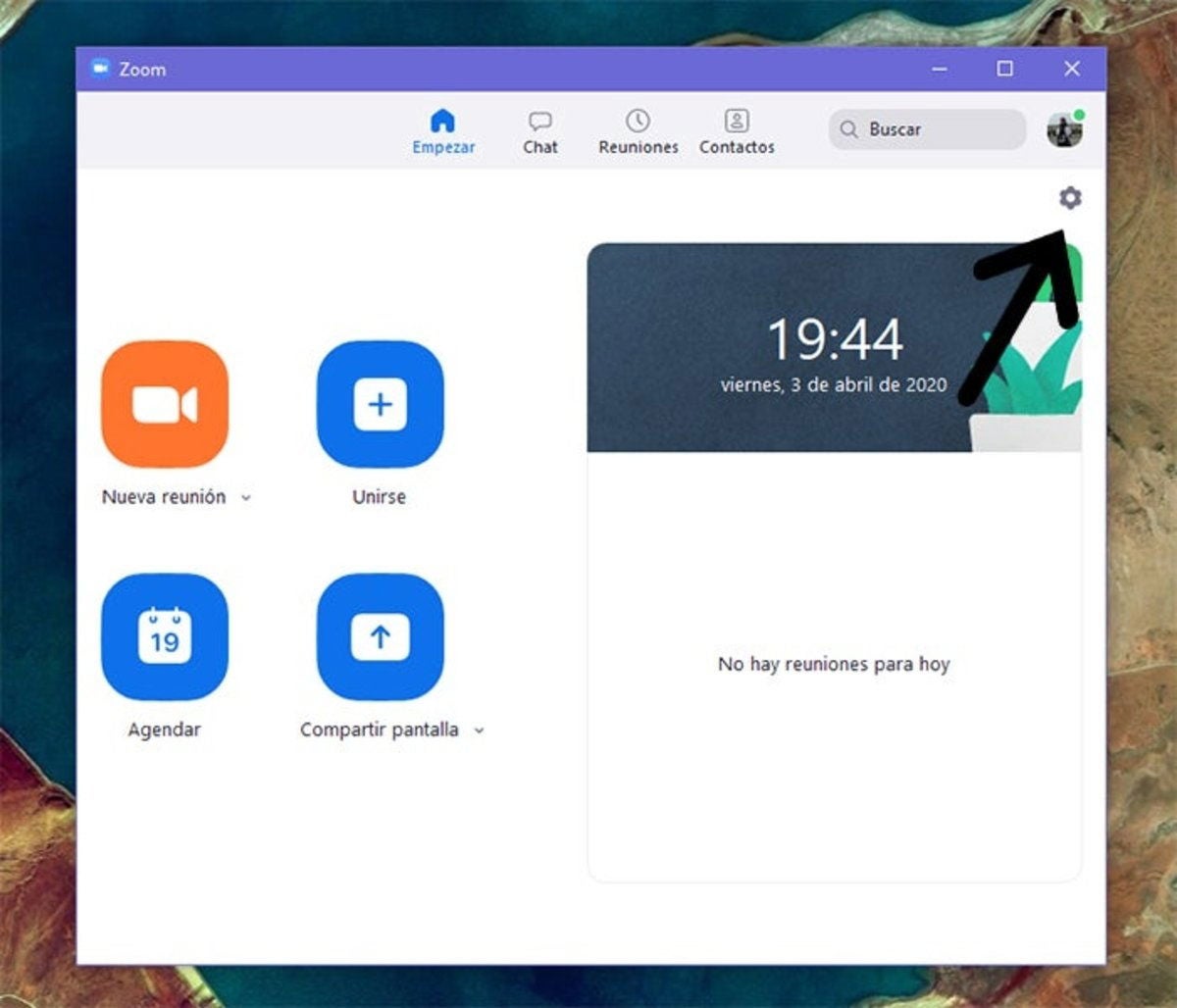
Task: Open the Chat tab
Action: point(539,132)
